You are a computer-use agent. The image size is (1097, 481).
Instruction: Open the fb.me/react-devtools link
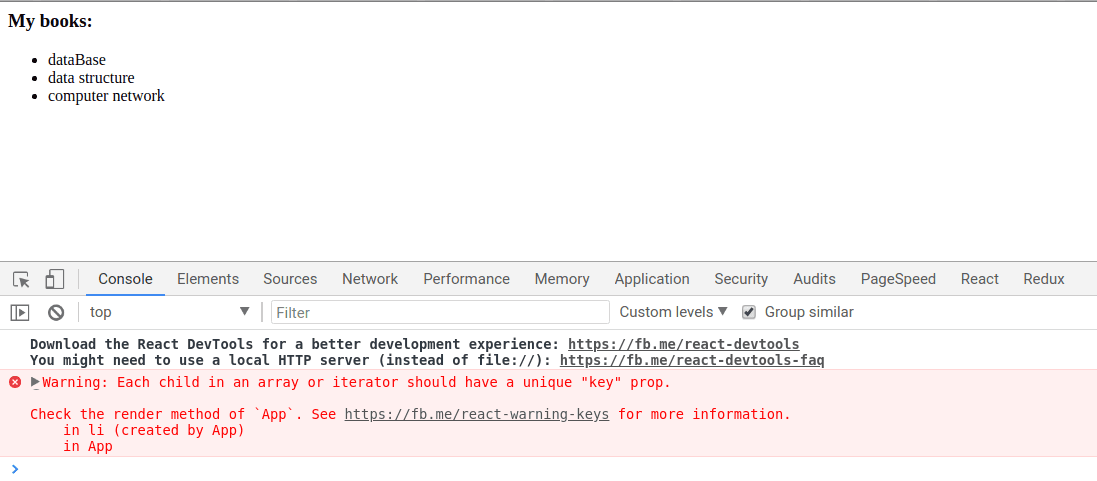(683, 344)
